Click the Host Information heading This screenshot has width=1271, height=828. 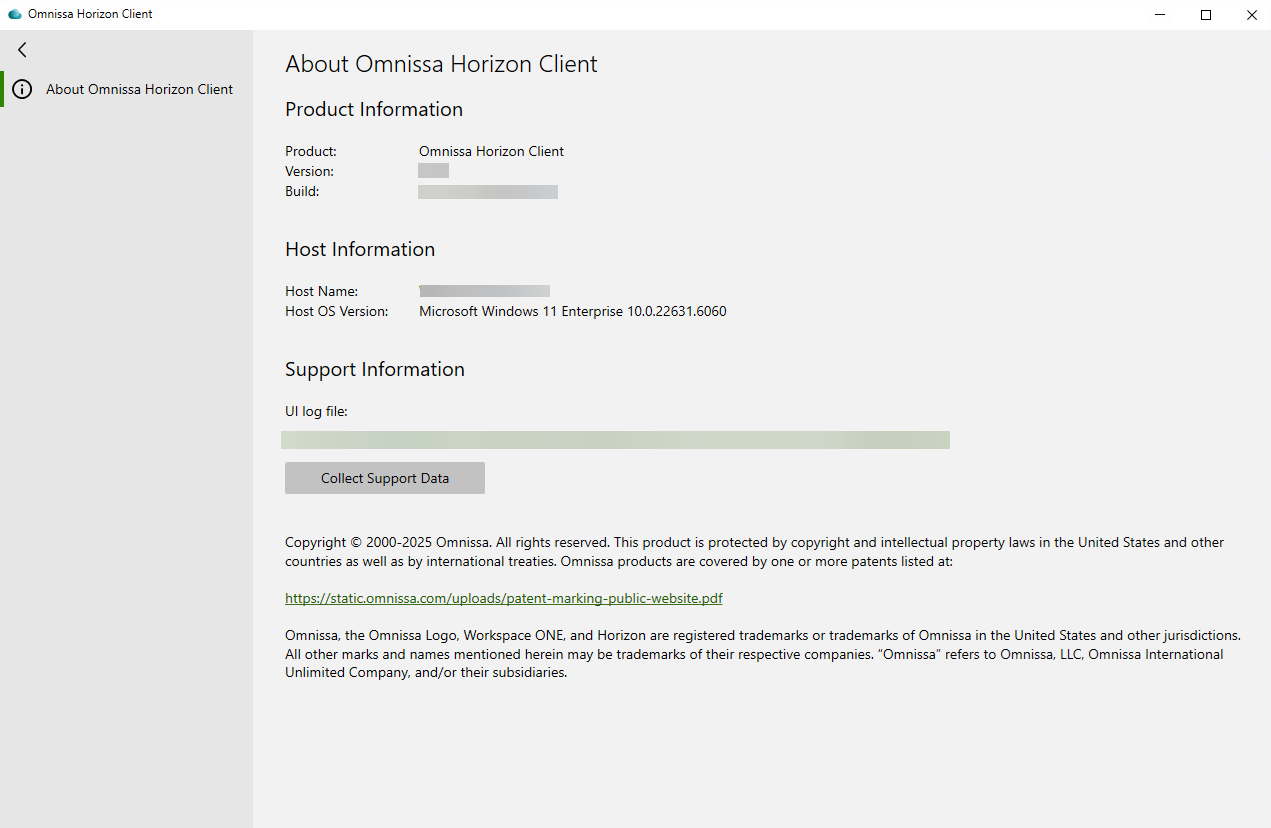360,249
